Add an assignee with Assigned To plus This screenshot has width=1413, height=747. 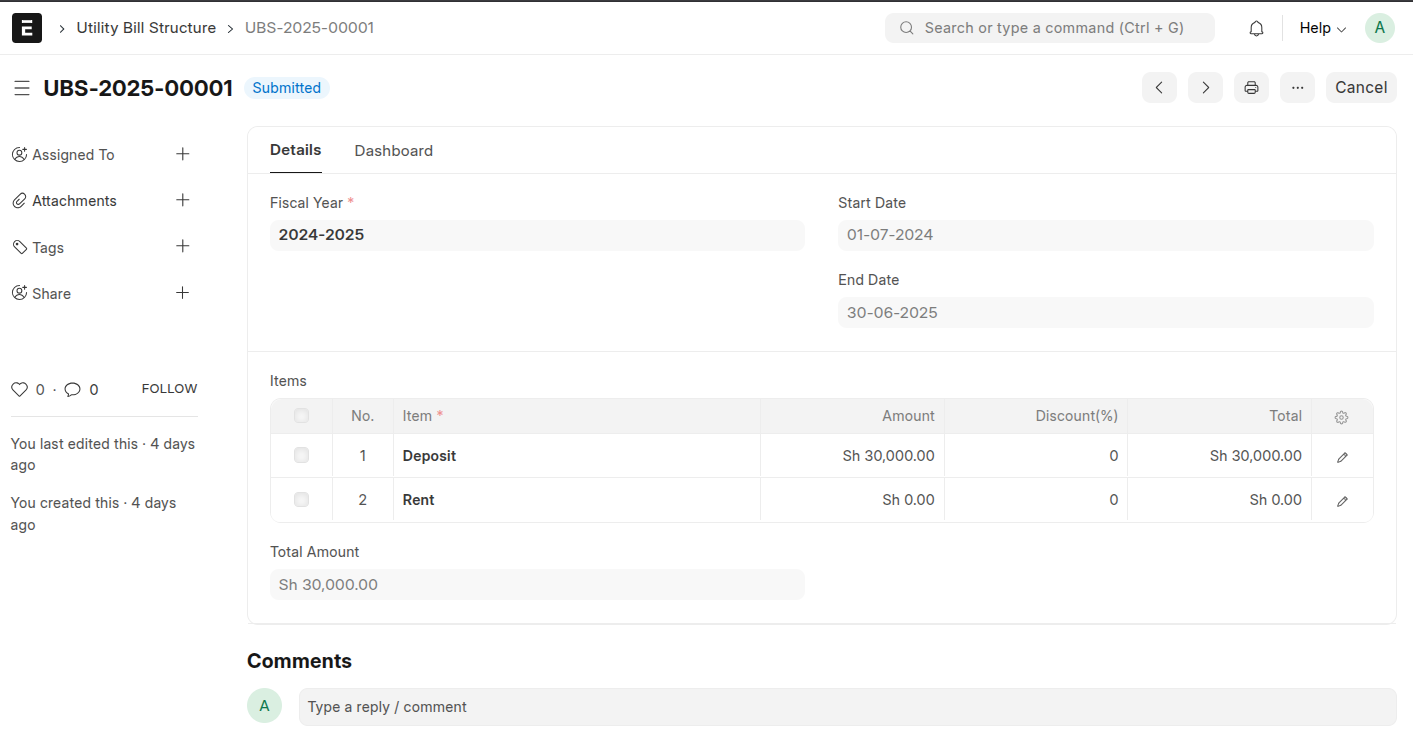tap(183, 154)
